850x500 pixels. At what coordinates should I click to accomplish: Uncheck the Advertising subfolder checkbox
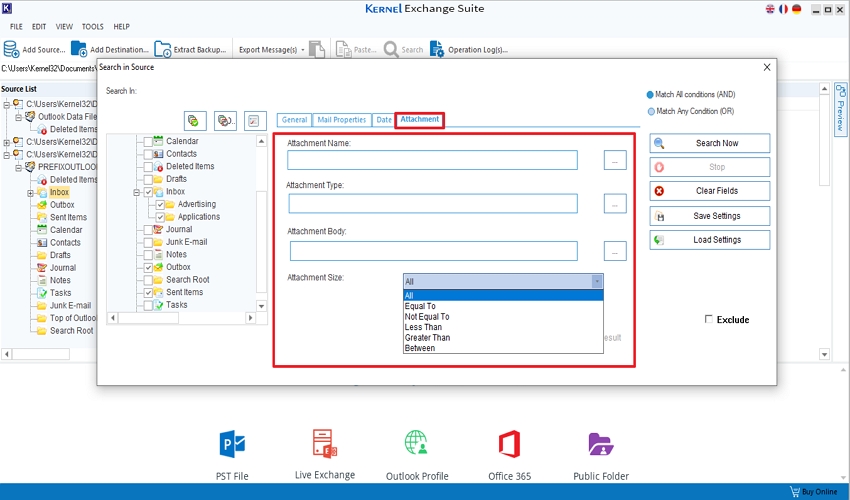click(x=160, y=204)
